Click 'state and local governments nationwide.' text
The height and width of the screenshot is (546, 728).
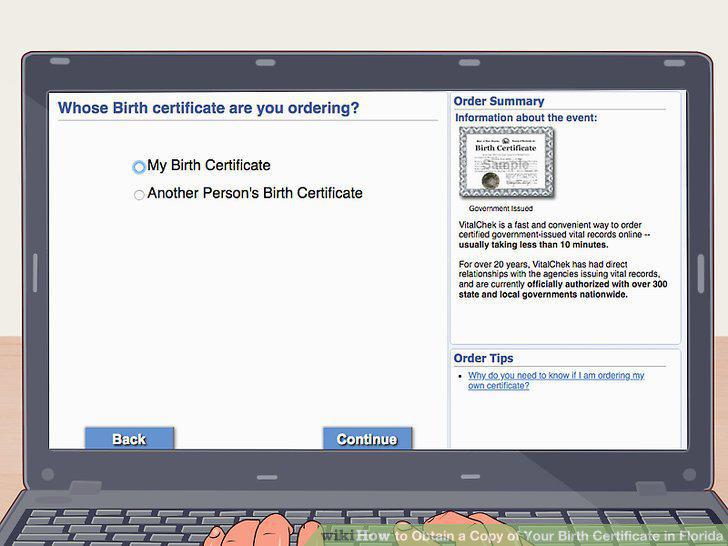point(543,294)
